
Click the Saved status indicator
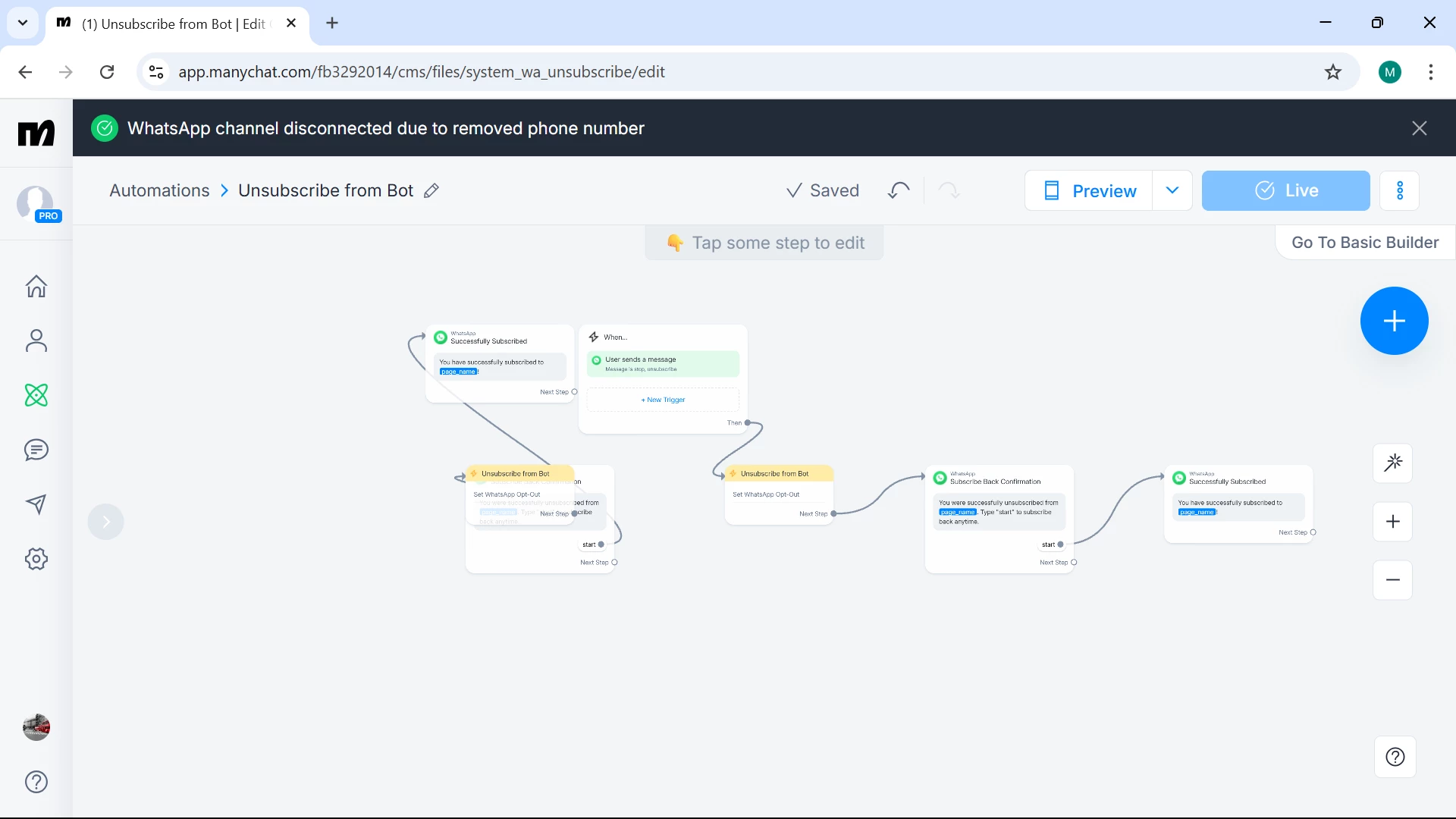[822, 190]
